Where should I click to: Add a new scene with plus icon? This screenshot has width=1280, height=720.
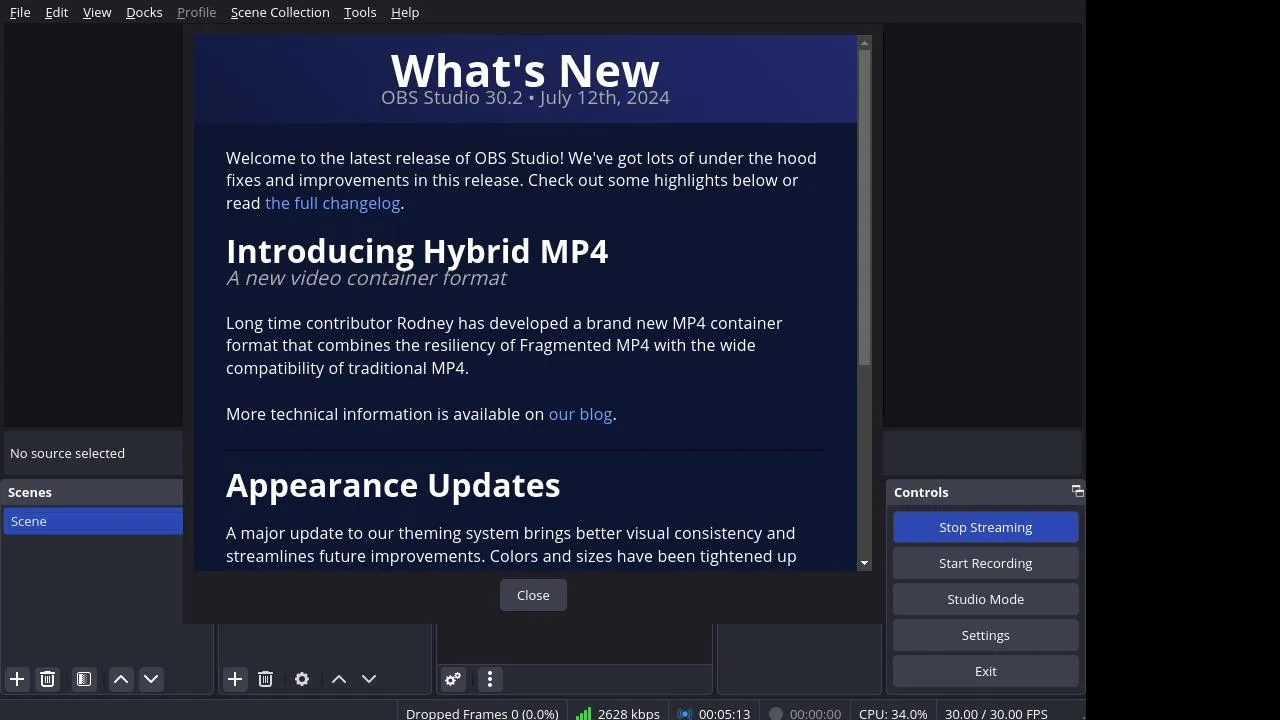(17, 679)
